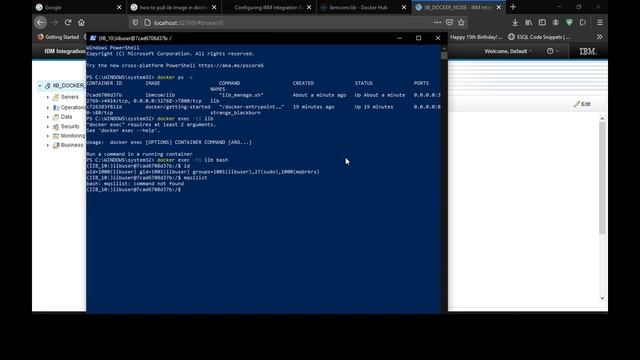Expand the Data tree node
Viewport: 640px width, 360px height.
[48, 117]
